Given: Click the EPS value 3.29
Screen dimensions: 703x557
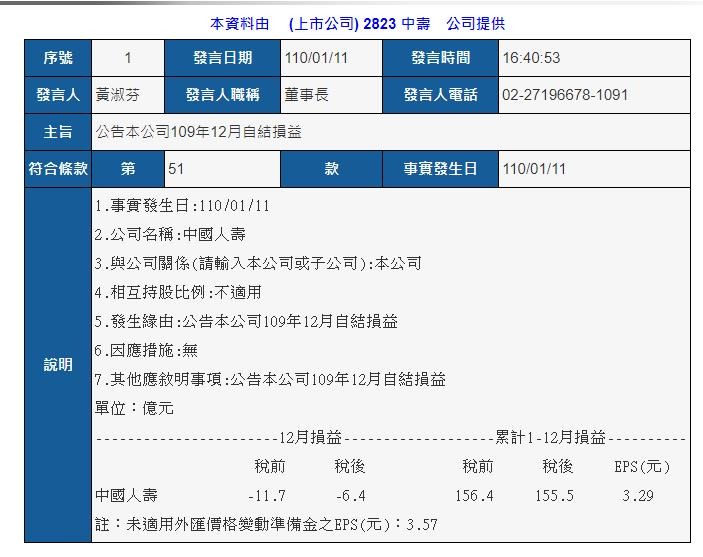Looking at the screenshot, I should (638, 496).
